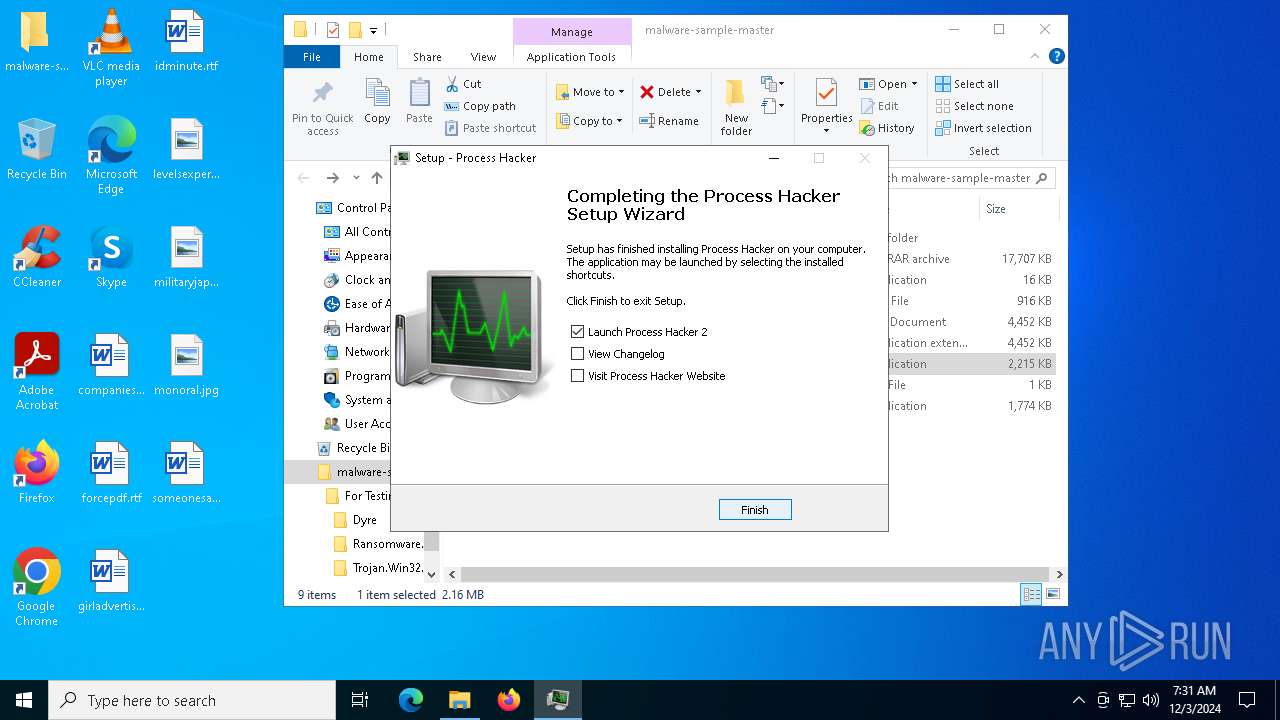This screenshot has width=1280, height=720.
Task: Click Select none in ribbon
Action: [x=974, y=106]
